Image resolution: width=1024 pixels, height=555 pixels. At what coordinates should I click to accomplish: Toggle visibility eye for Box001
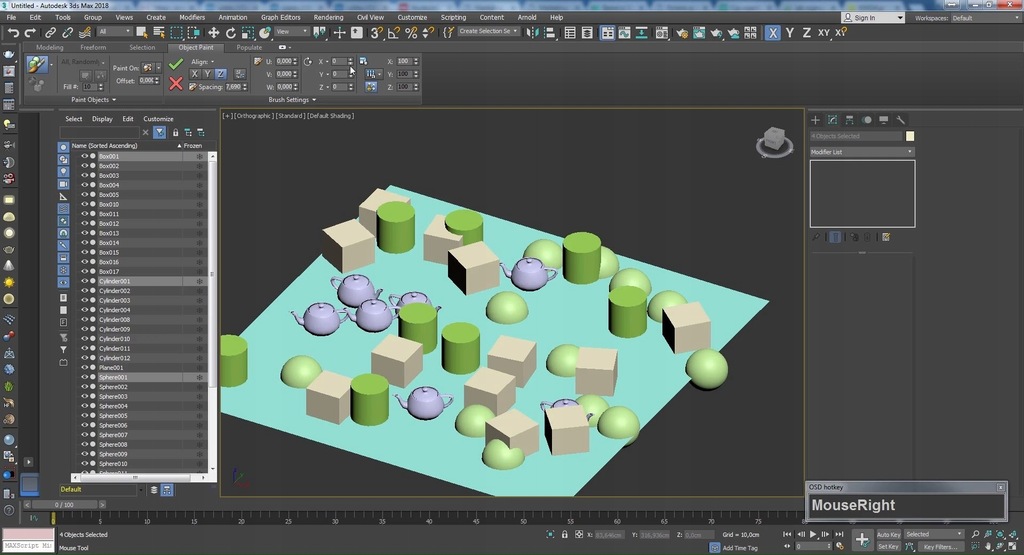[x=84, y=156]
